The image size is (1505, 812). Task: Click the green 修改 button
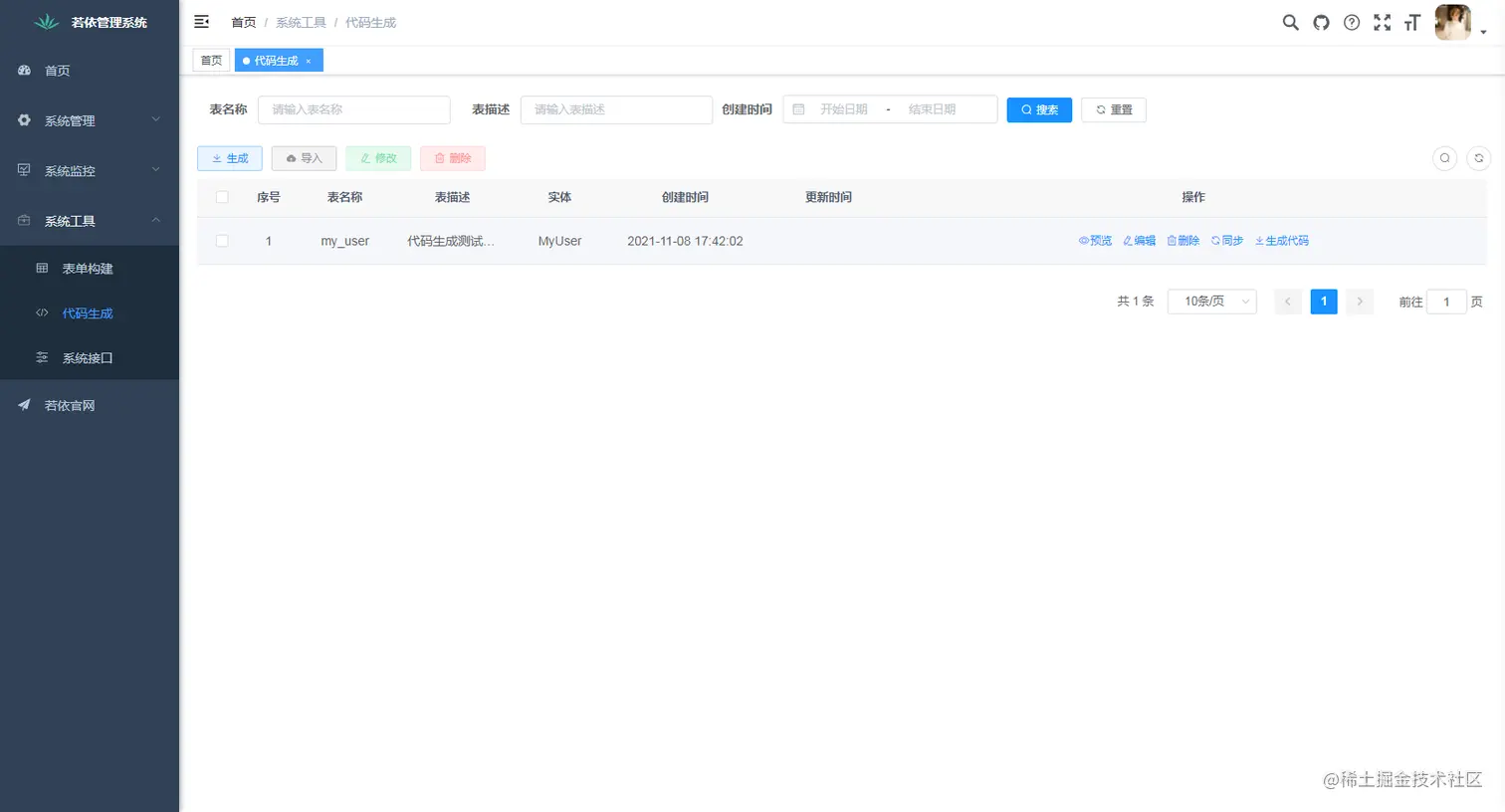(378, 158)
